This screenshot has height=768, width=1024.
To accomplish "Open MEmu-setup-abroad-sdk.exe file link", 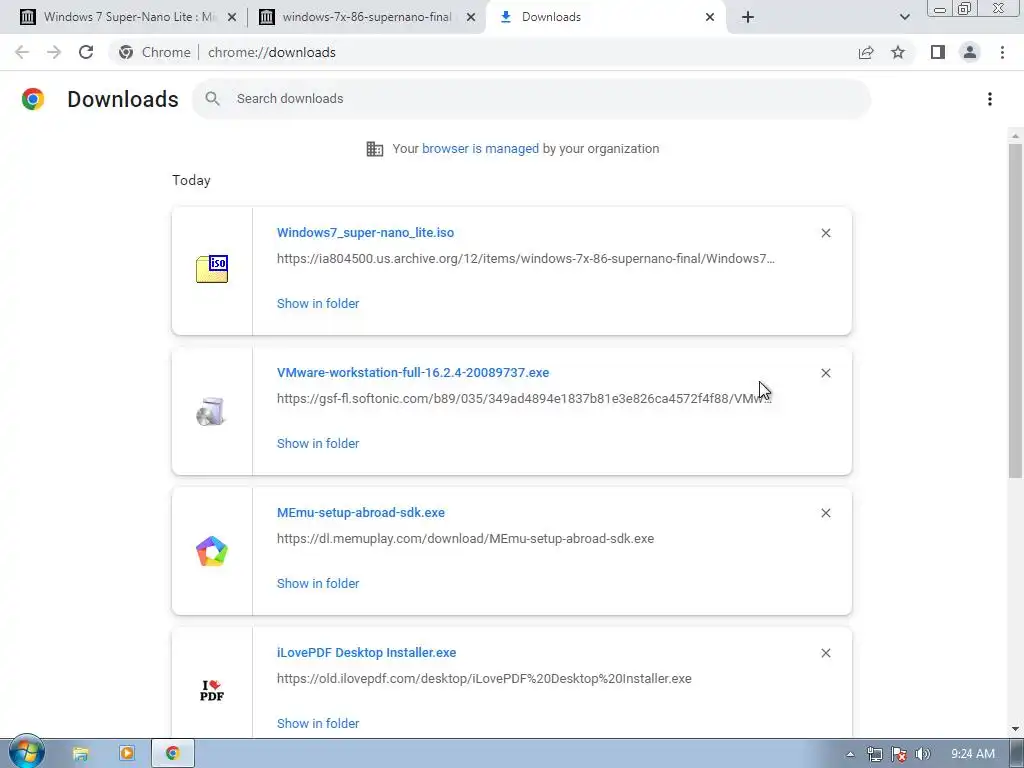I will (x=360, y=513).
